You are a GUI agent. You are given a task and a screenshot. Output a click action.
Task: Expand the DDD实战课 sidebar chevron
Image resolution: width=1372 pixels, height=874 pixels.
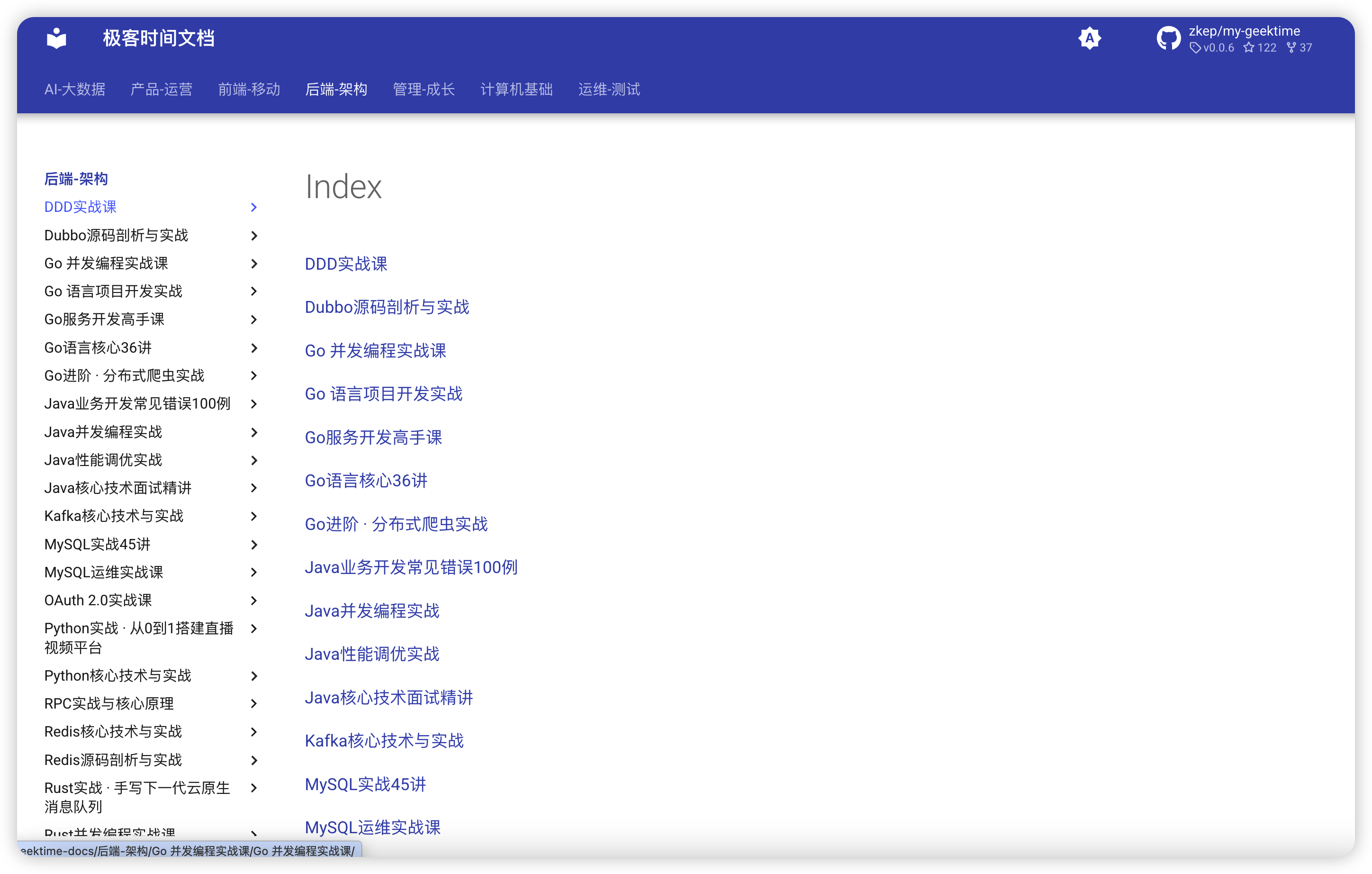click(254, 208)
